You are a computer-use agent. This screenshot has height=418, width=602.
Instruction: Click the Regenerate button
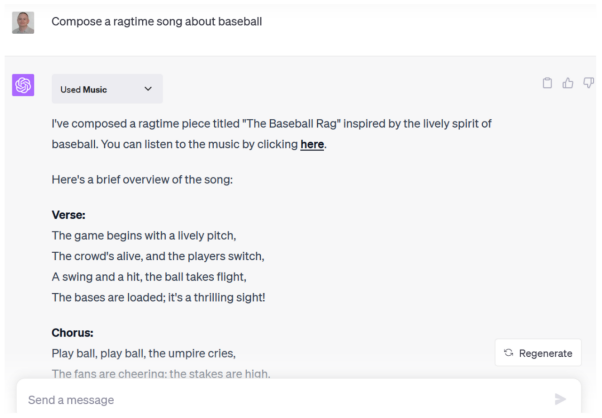coord(538,353)
